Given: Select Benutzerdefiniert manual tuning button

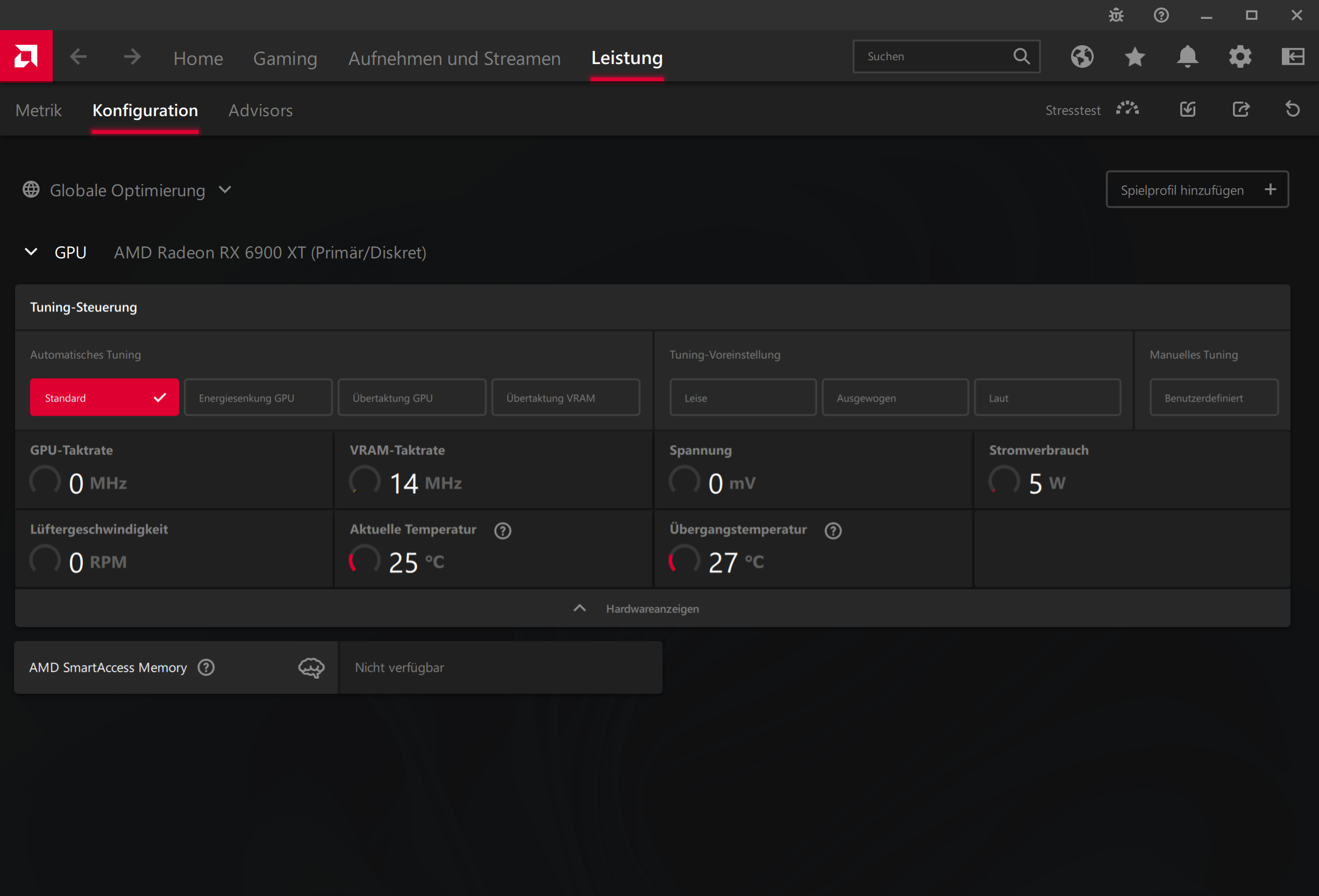Looking at the screenshot, I should (x=1214, y=397).
